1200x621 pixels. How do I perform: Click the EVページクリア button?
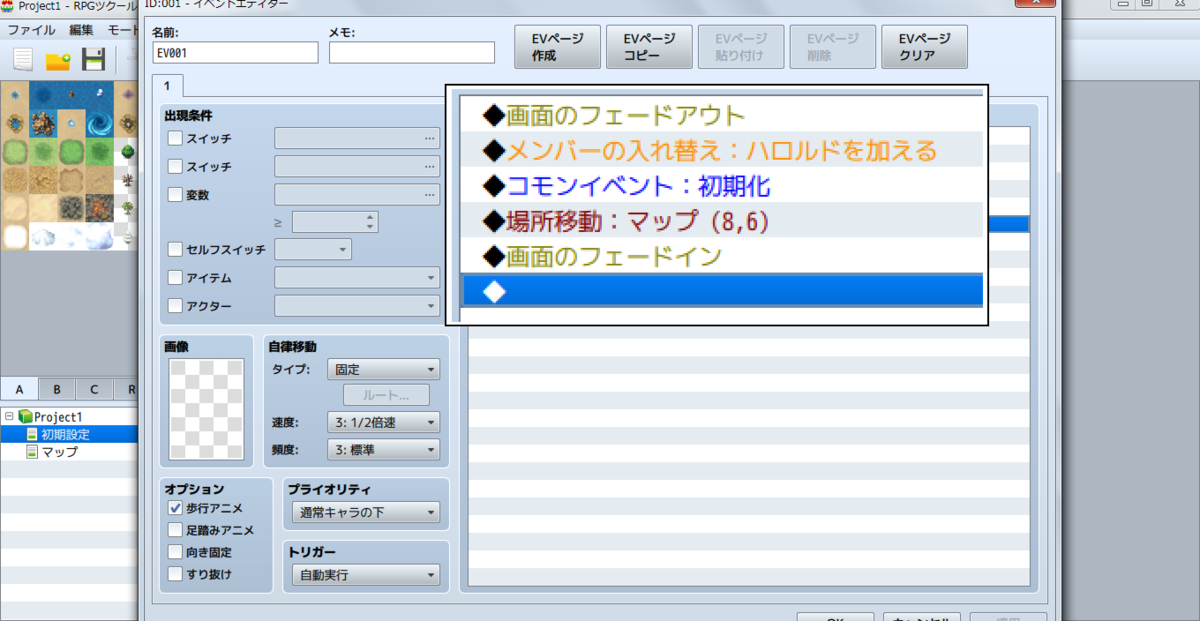coord(924,47)
